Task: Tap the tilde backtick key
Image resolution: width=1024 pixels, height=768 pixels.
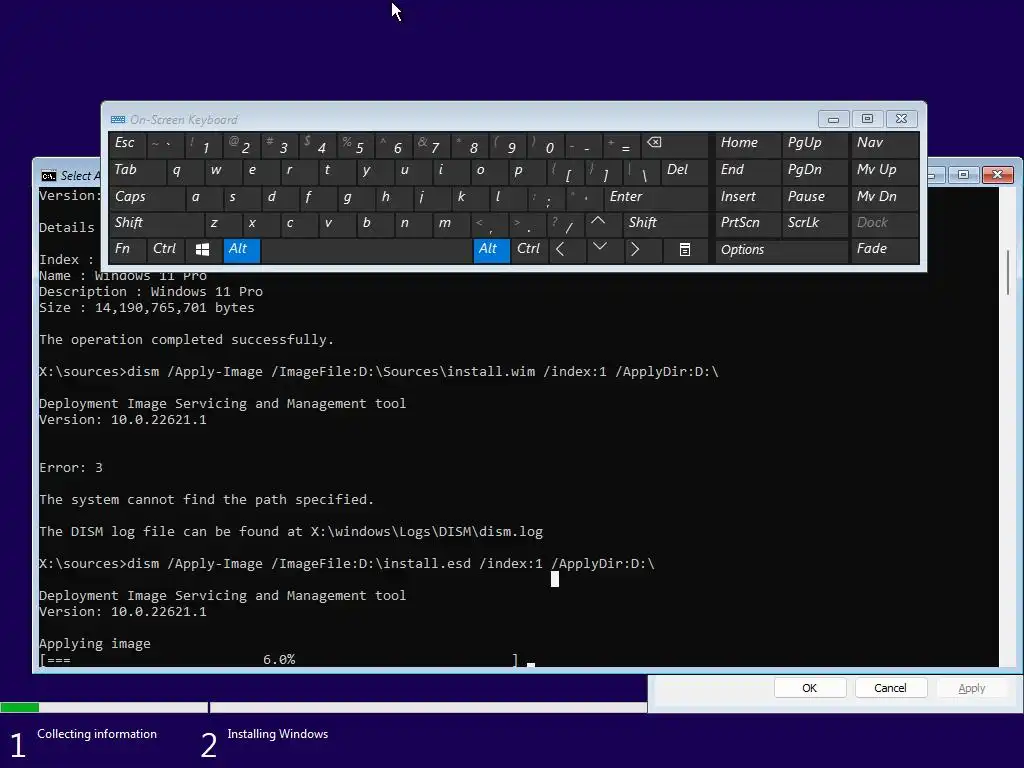Action: click(165, 145)
